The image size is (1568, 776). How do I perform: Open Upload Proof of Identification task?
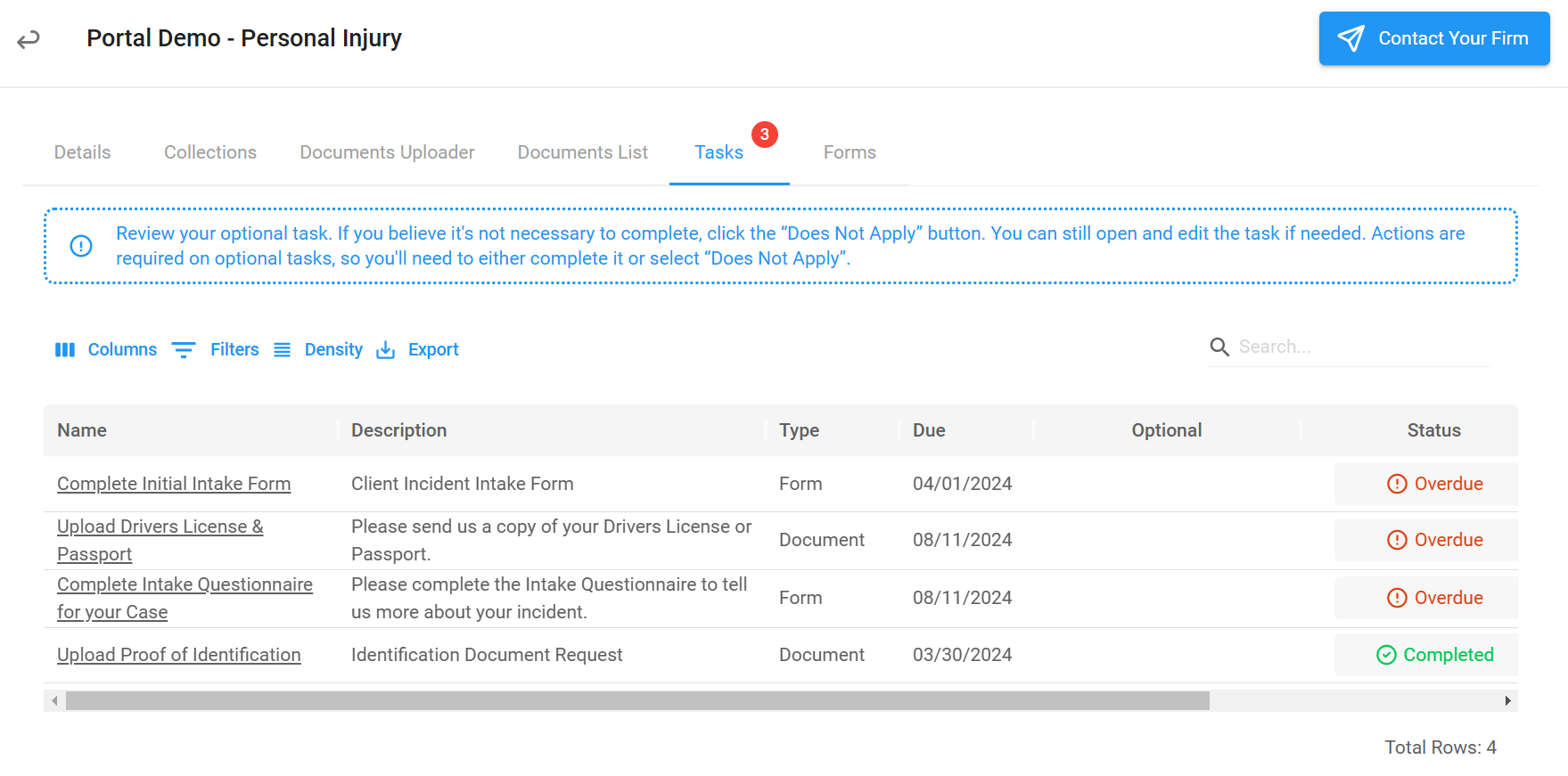(179, 655)
